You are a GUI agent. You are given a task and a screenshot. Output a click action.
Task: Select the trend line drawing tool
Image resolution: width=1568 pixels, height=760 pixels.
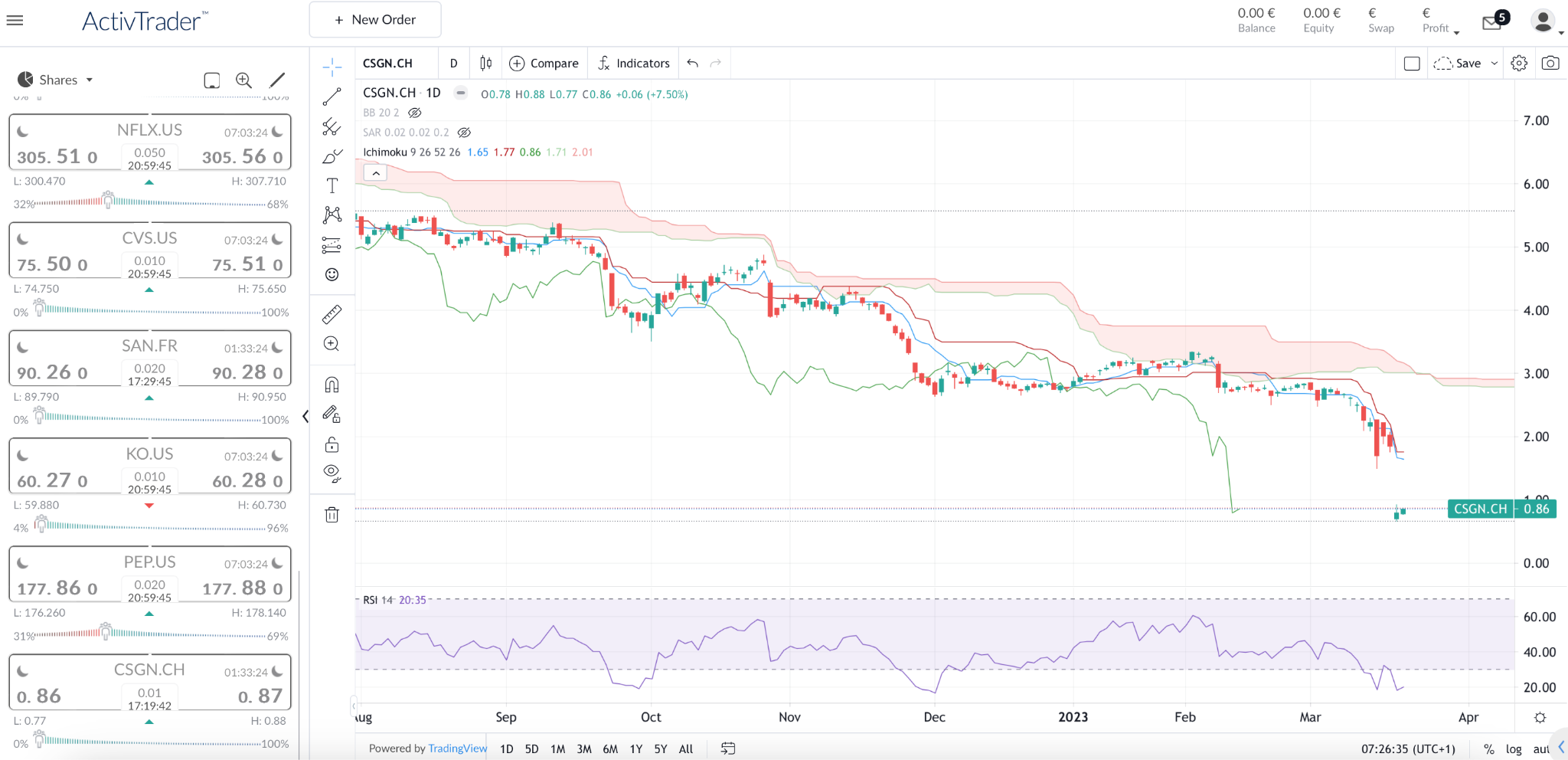[332, 97]
